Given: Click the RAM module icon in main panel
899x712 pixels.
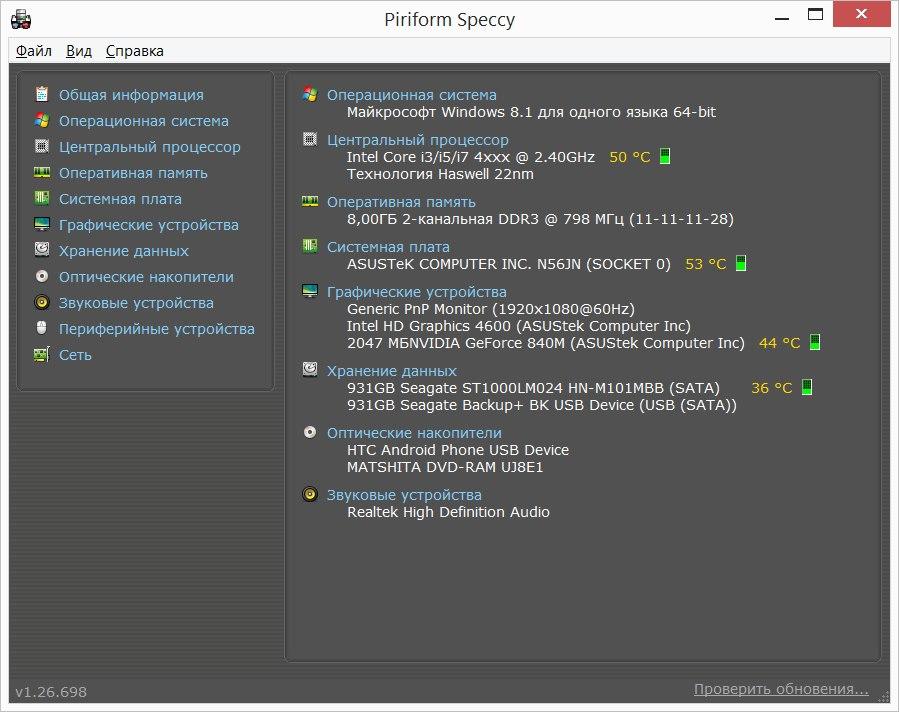Looking at the screenshot, I should [x=310, y=201].
